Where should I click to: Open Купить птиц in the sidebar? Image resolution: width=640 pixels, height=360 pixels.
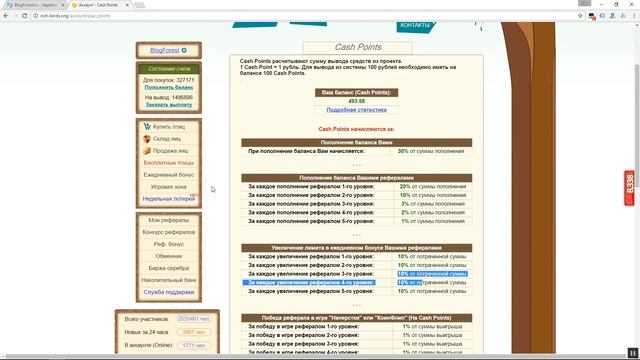pyautogui.click(x=169, y=127)
